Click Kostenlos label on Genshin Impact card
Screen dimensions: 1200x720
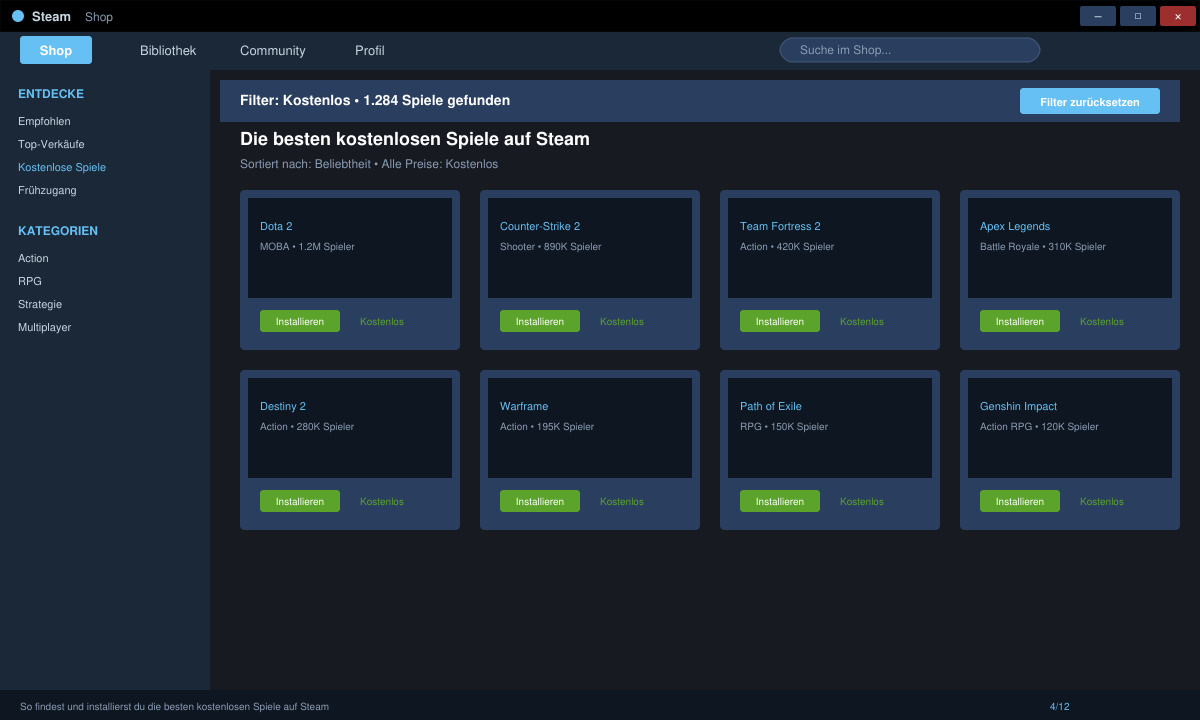click(x=1102, y=501)
